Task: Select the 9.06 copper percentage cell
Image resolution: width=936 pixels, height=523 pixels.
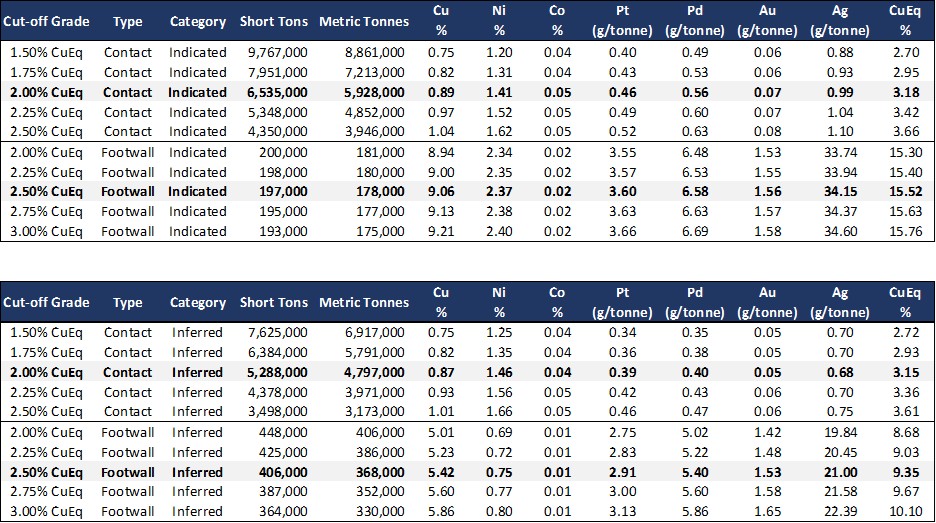Action: coord(440,192)
